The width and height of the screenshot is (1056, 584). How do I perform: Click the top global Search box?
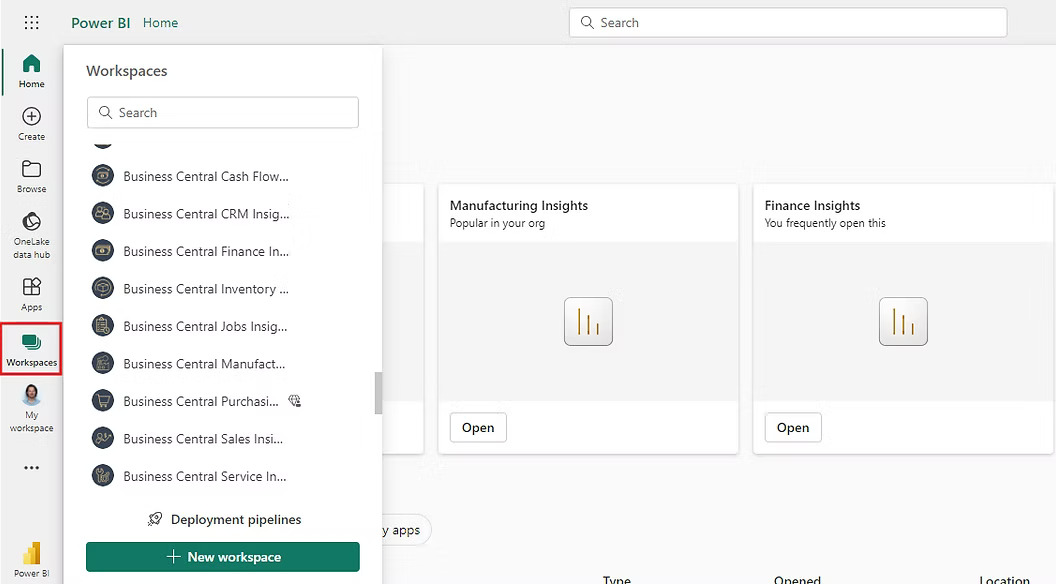coord(787,23)
